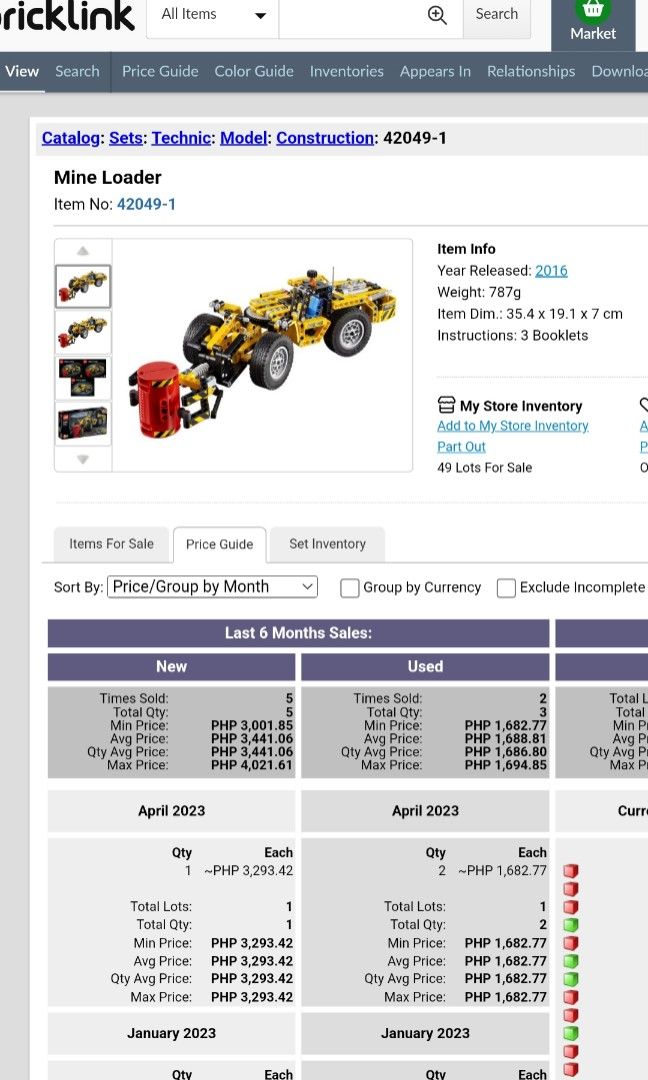648x1080 pixels.
Task: Open Color Guide in navigation bar
Action: coord(254,71)
